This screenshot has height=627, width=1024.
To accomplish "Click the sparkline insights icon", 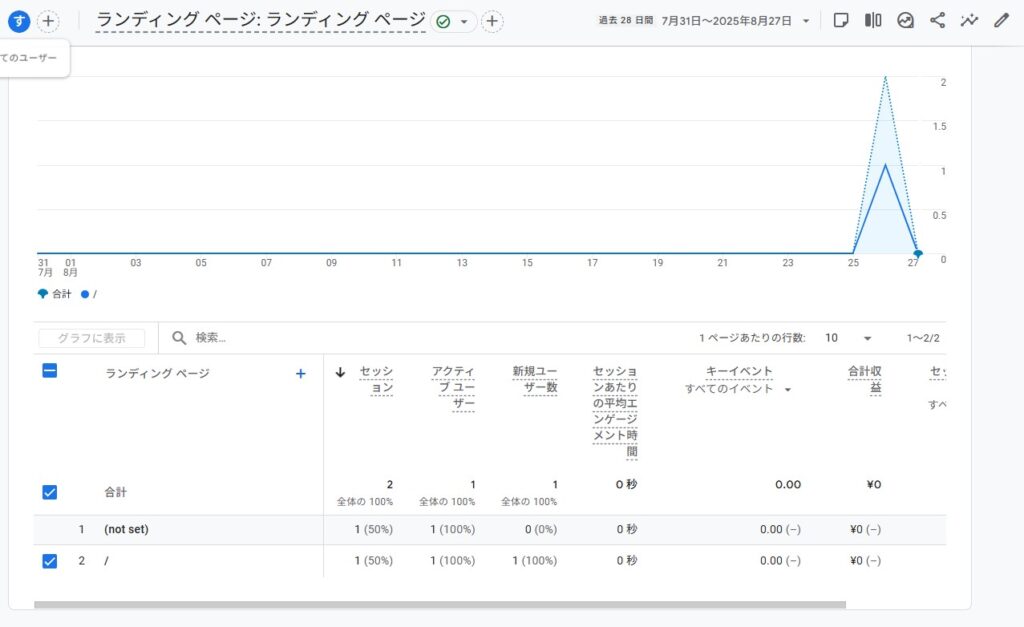I will point(969,21).
